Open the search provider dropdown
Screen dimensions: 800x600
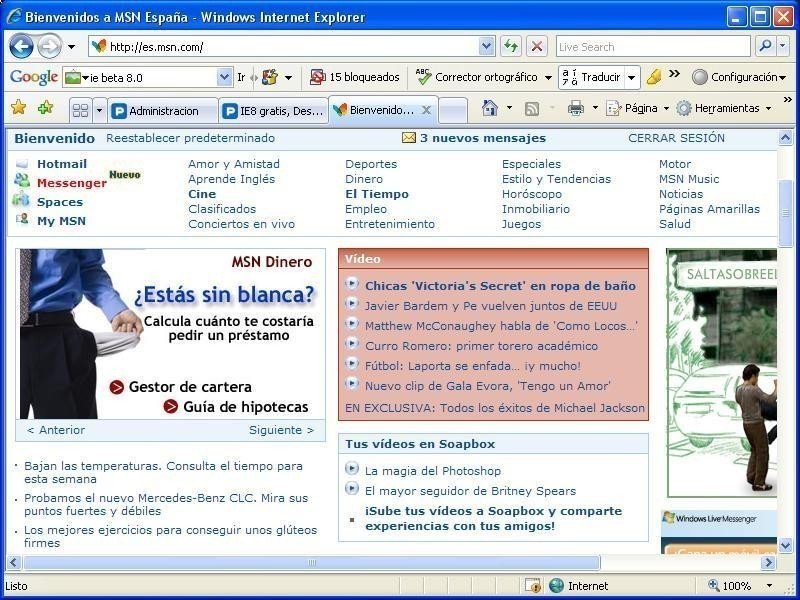tap(783, 47)
